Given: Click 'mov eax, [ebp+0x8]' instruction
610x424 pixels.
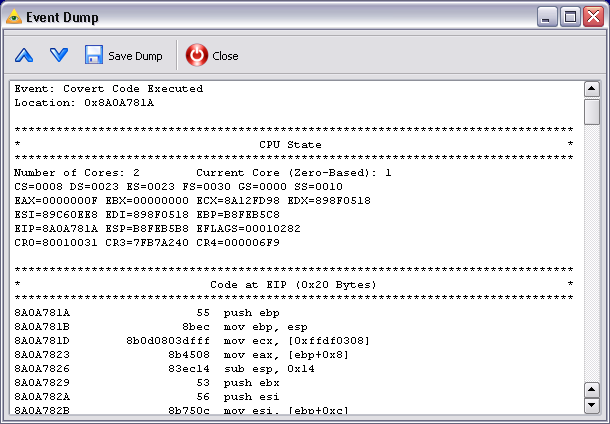Looking at the screenshot, I should click(x=286, y=355).
